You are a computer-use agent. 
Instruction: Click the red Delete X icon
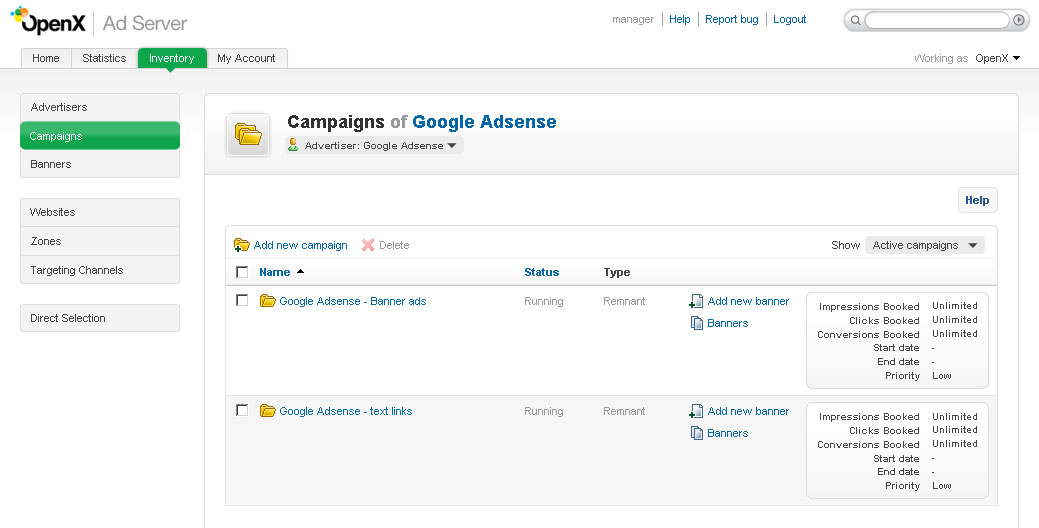coord(368,245)
